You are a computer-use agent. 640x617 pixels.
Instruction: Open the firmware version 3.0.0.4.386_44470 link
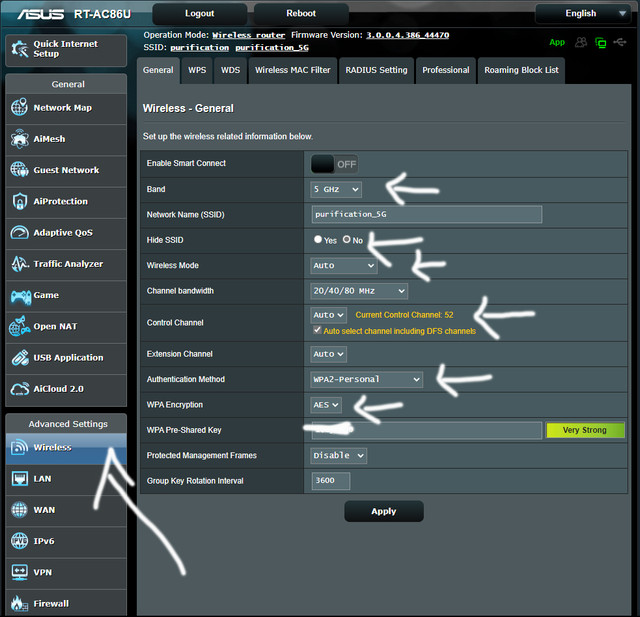[x=407, y=35]
